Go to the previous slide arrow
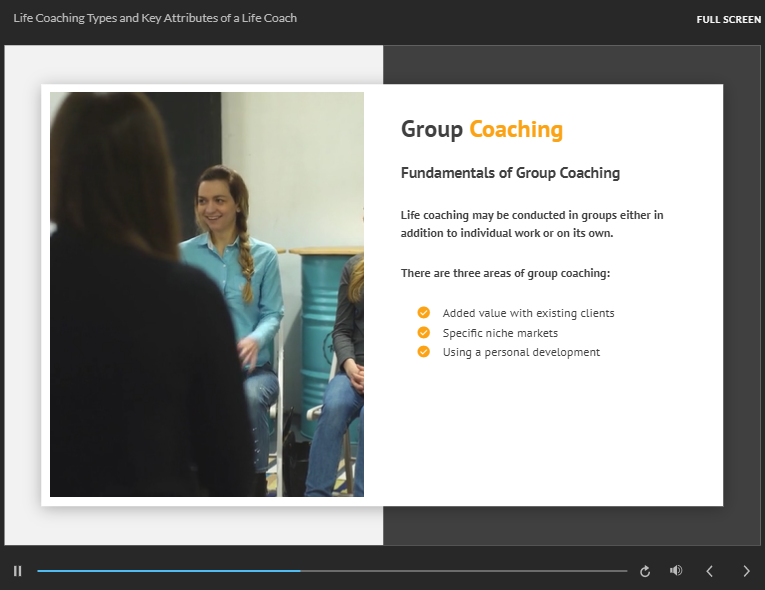 [x=710, y=571]
